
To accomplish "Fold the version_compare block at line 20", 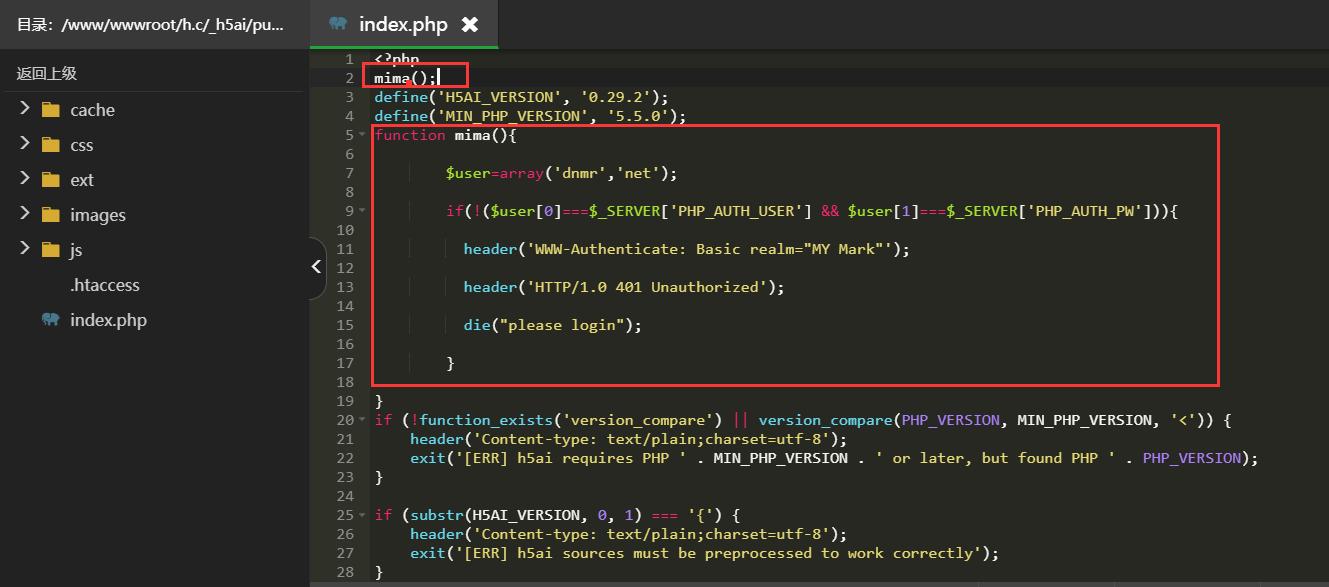I will (362, 420).
